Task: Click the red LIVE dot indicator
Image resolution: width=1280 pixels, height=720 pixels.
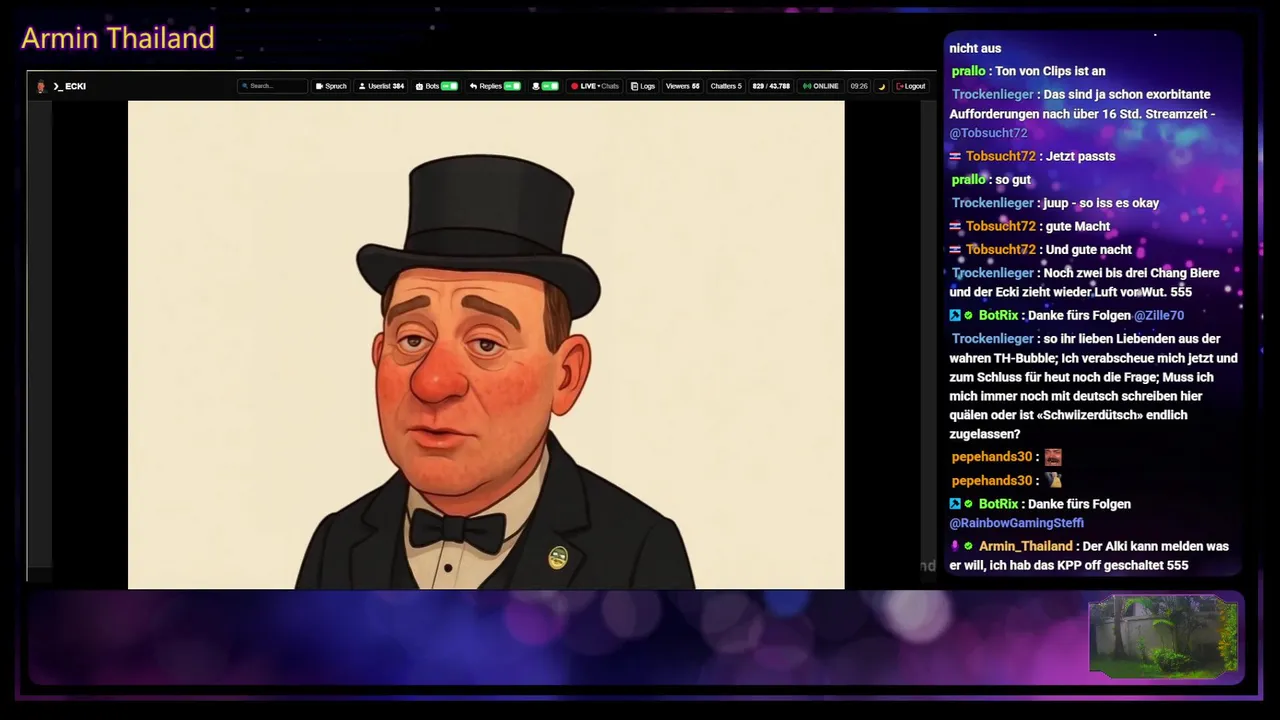Action: point(574,86)
